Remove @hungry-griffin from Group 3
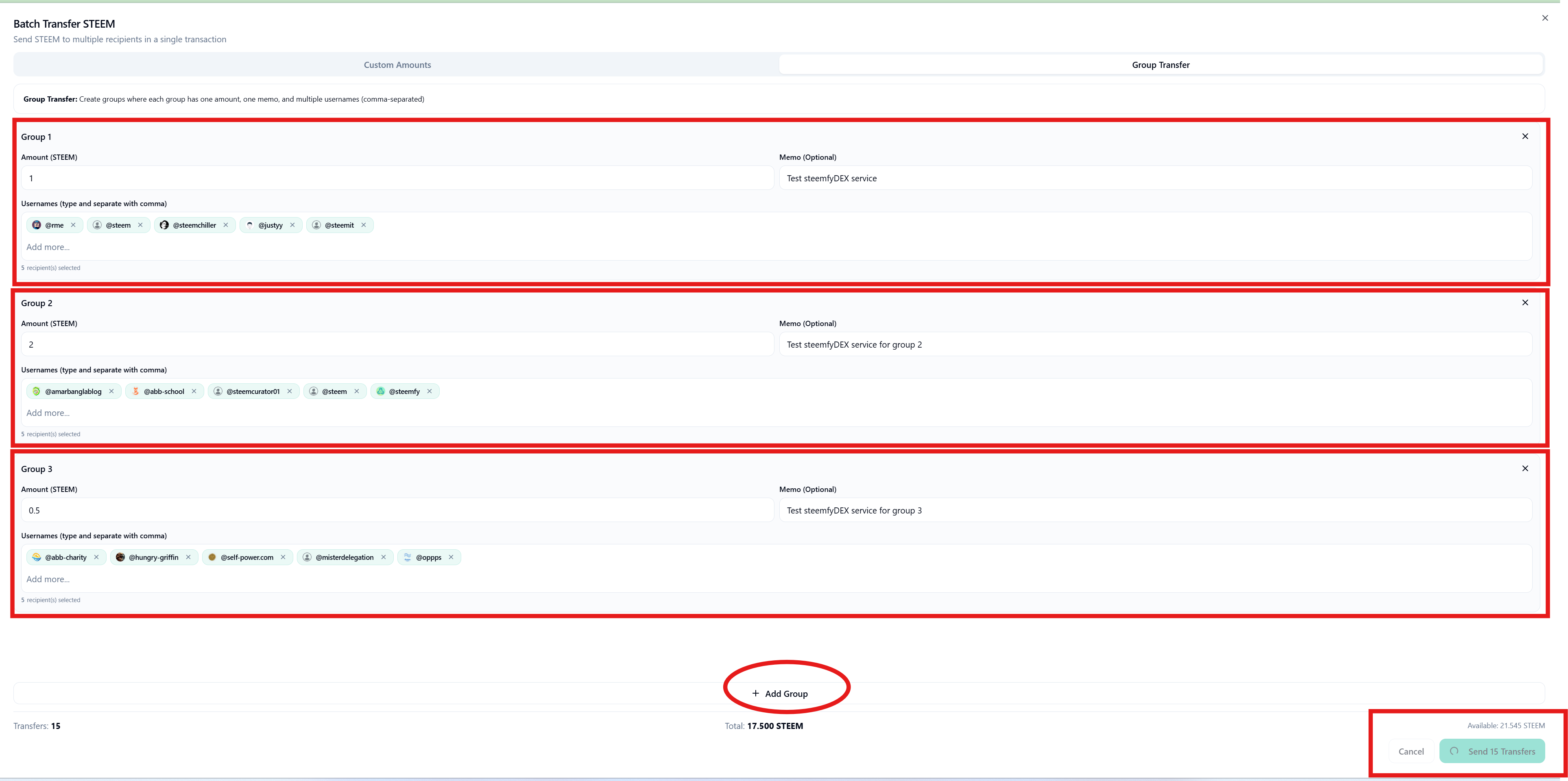 (188, 557)
